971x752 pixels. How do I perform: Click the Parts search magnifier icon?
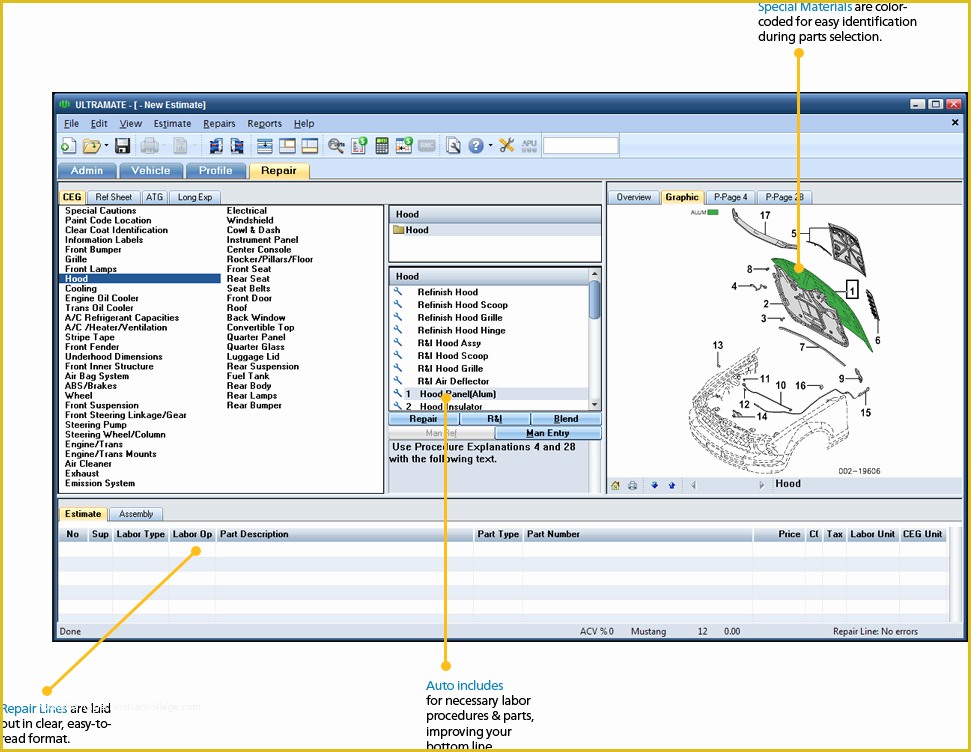(x=336, y=146)
